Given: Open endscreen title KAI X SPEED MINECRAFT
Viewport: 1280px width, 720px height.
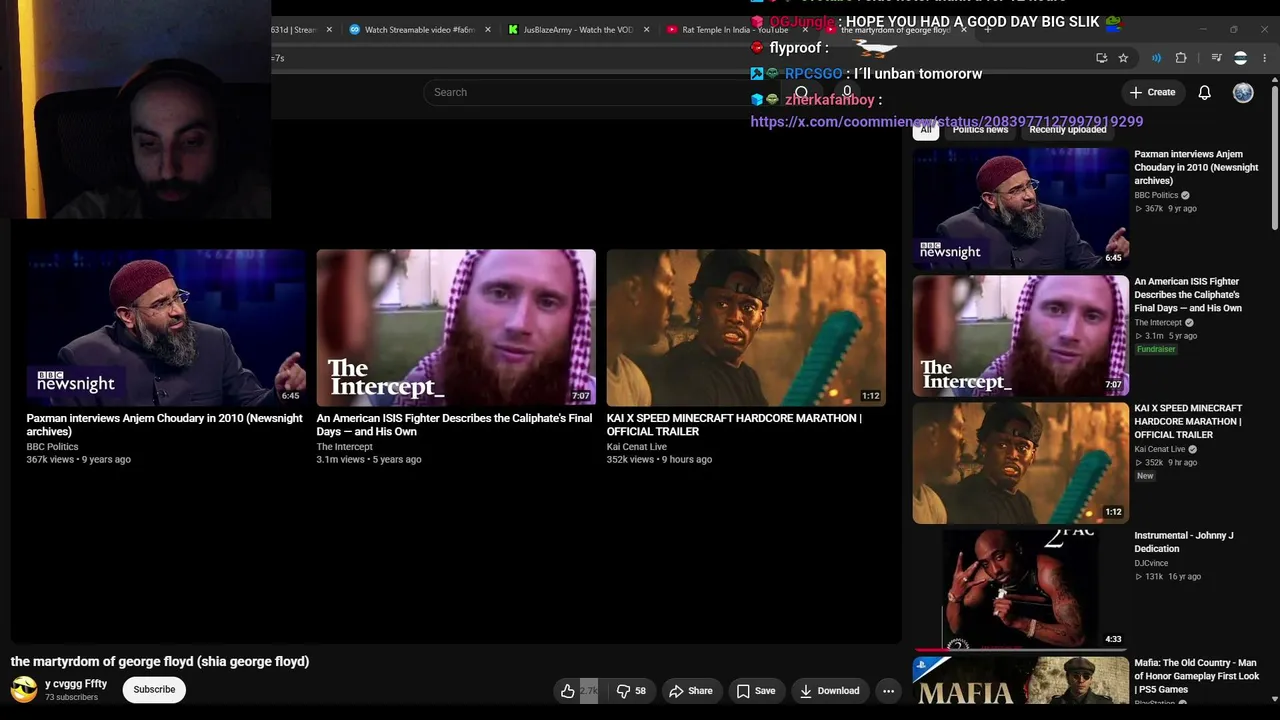Looking at the screenshot, I should (x=734, y=425).
